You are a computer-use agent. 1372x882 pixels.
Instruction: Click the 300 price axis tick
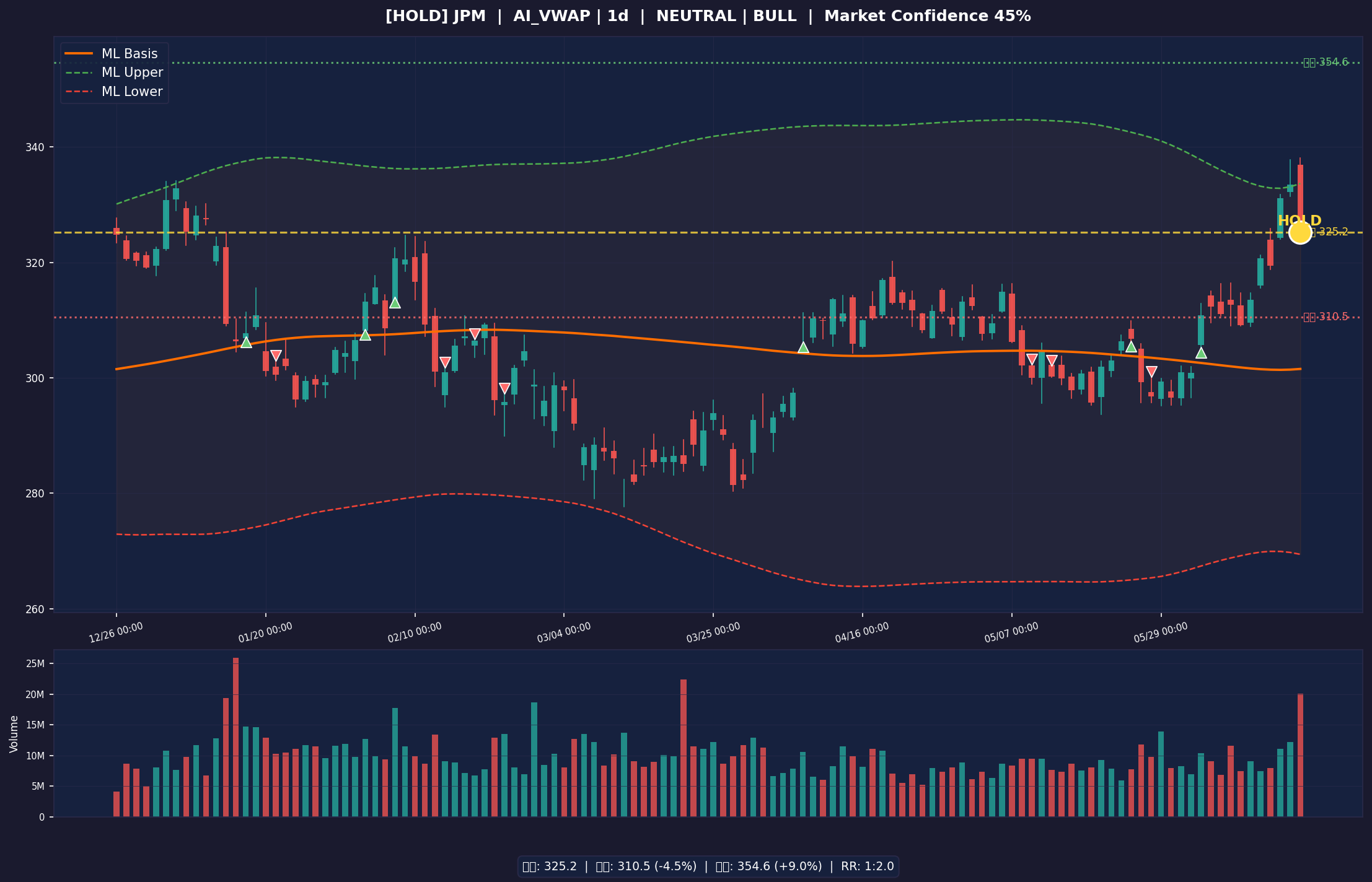click(36, 378)
